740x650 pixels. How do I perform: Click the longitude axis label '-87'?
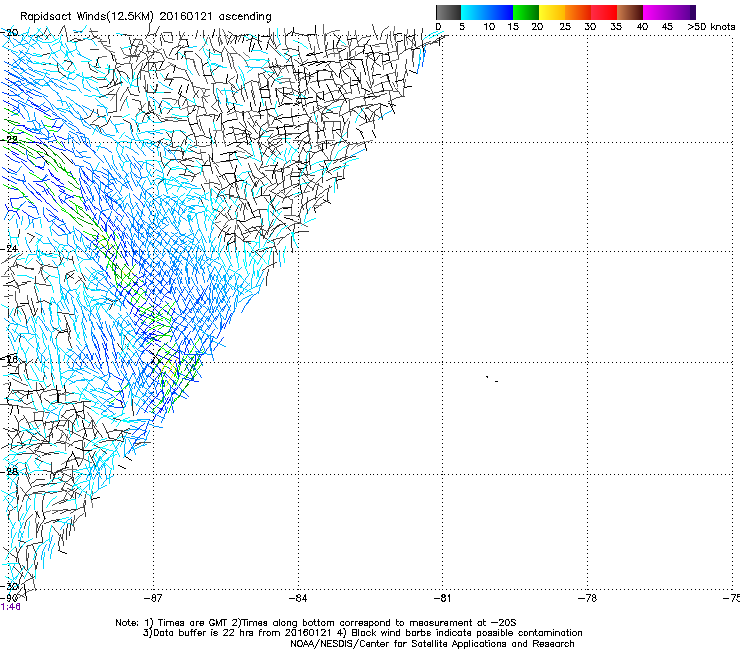coord(153,598)
